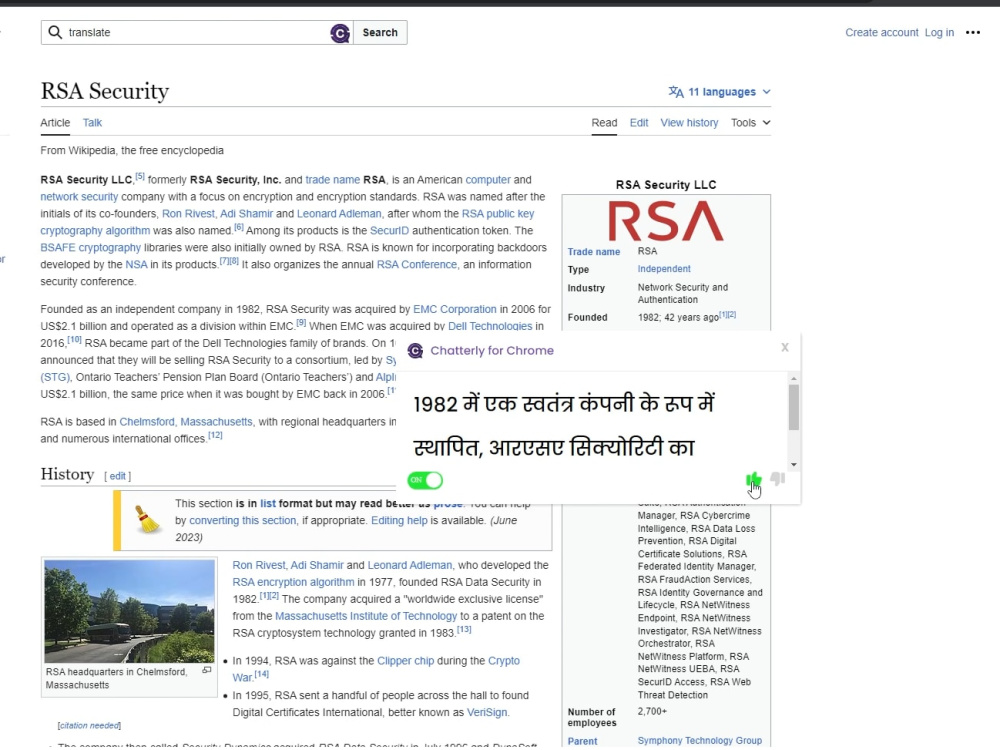Image resolution: width=1000 pixels, height=750 pixels.
Task: Open the trade name link
Action: [333, 180]
